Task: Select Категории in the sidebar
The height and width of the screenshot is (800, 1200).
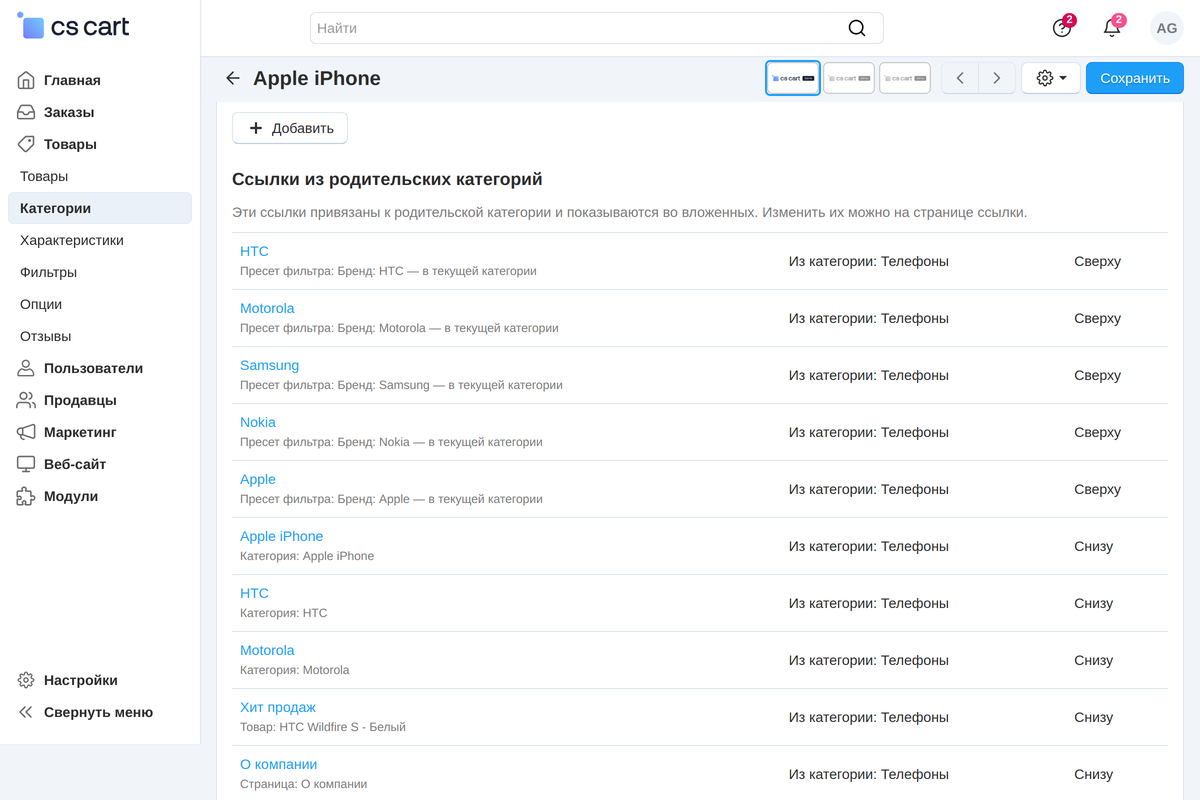Action: click(100, 208)
